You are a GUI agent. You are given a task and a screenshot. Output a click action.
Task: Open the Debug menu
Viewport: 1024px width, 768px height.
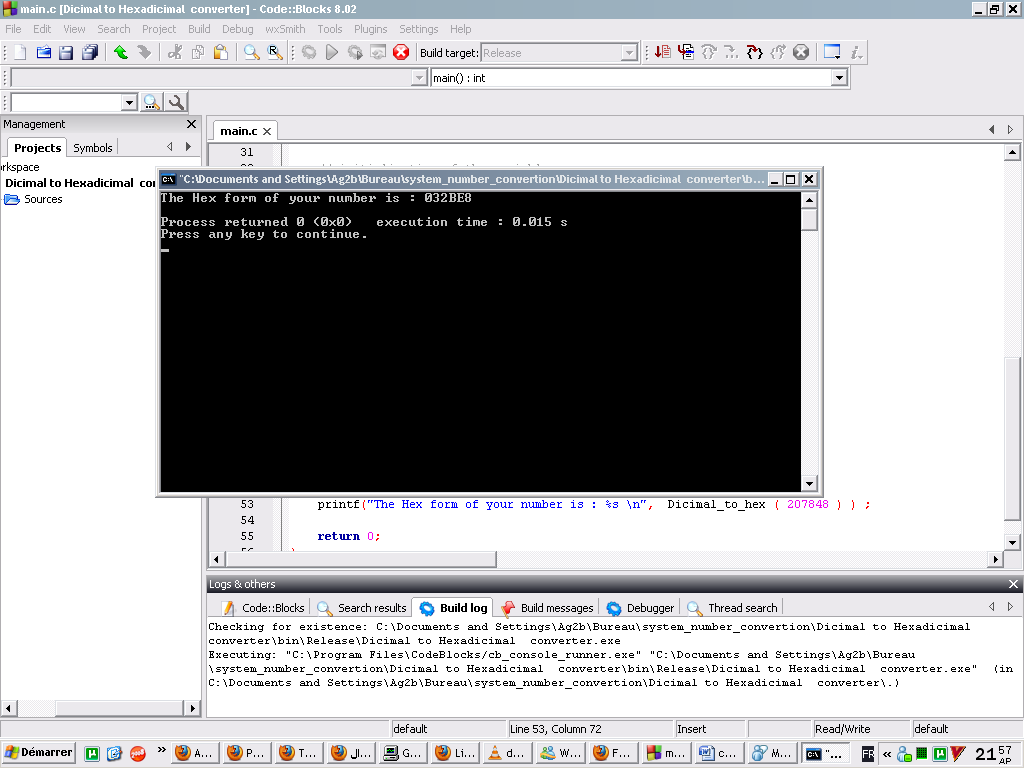click(237, 29)
